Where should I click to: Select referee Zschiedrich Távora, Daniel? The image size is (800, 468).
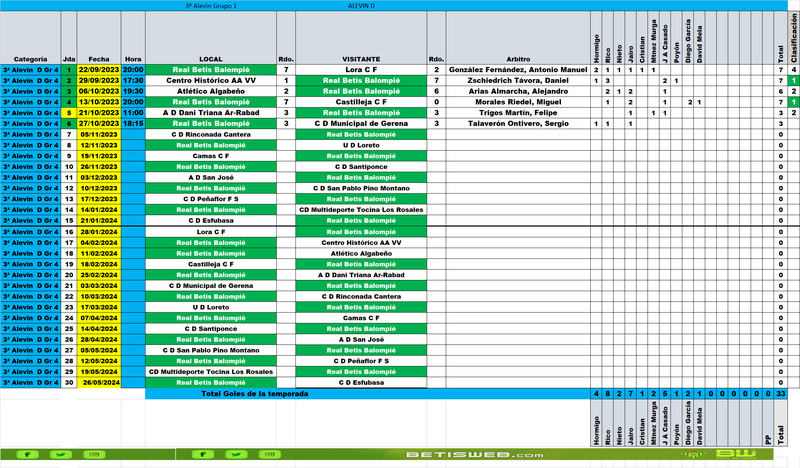[x=518, y=81]
